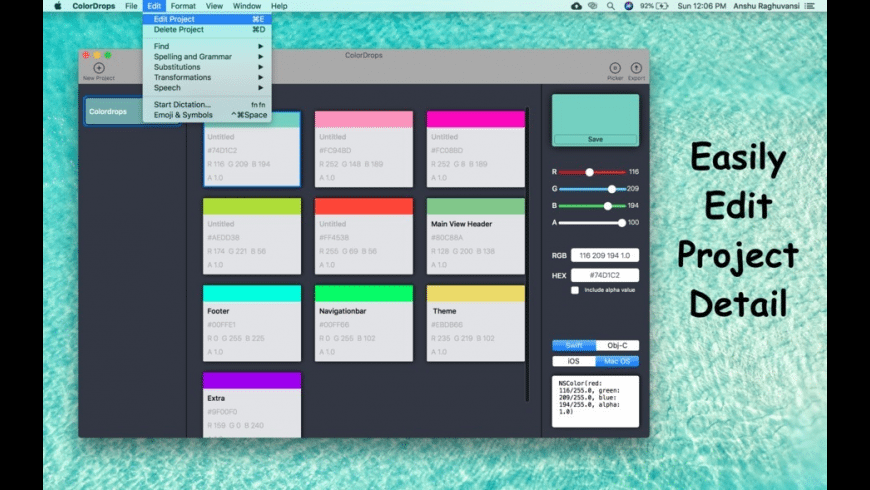The image size is (870, 490).
Task: Select the Navigationbar color card
Action: coord(364,324)
